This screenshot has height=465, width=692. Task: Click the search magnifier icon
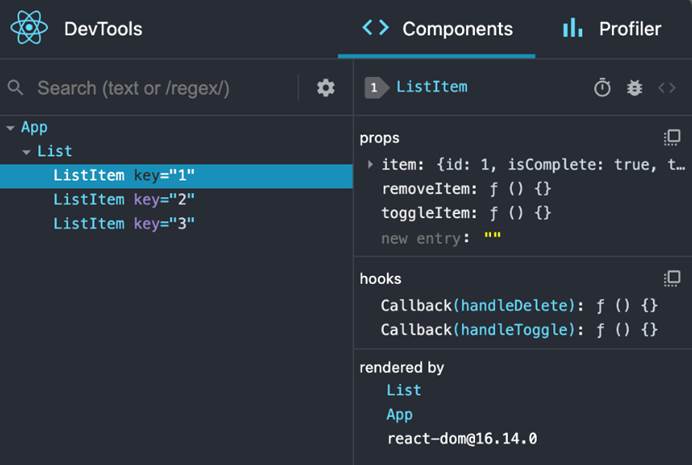tap(15, 87)
